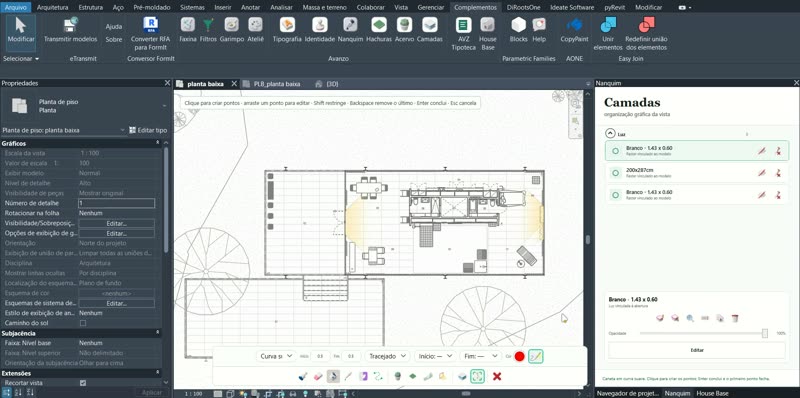Click the horizontal view scrollbar thumb
The height and width of the screenshot is (398, 800).
click(466, 393)
